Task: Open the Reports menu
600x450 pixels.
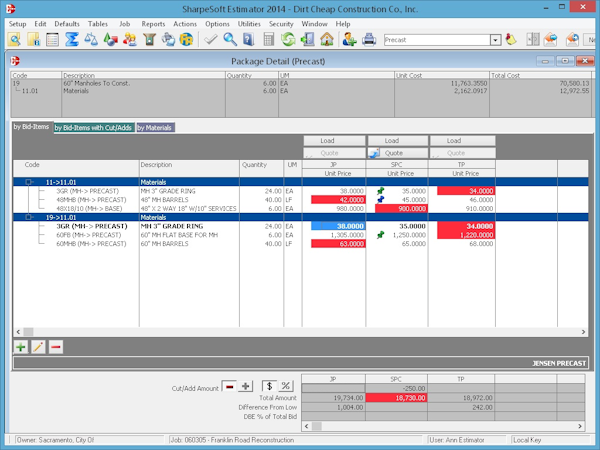Action: click(x=153, y=23)
